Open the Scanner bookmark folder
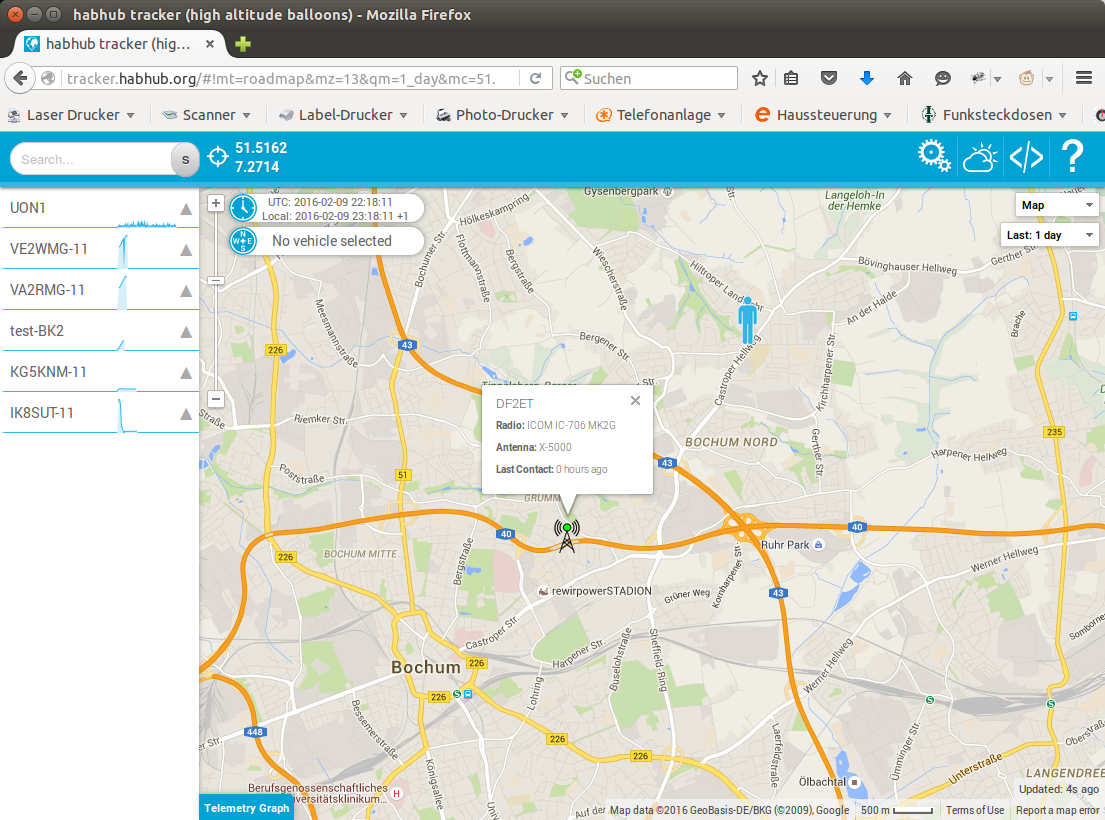Image resolution: width=1105 pixels, height=820 pixels. click(206, 115)
